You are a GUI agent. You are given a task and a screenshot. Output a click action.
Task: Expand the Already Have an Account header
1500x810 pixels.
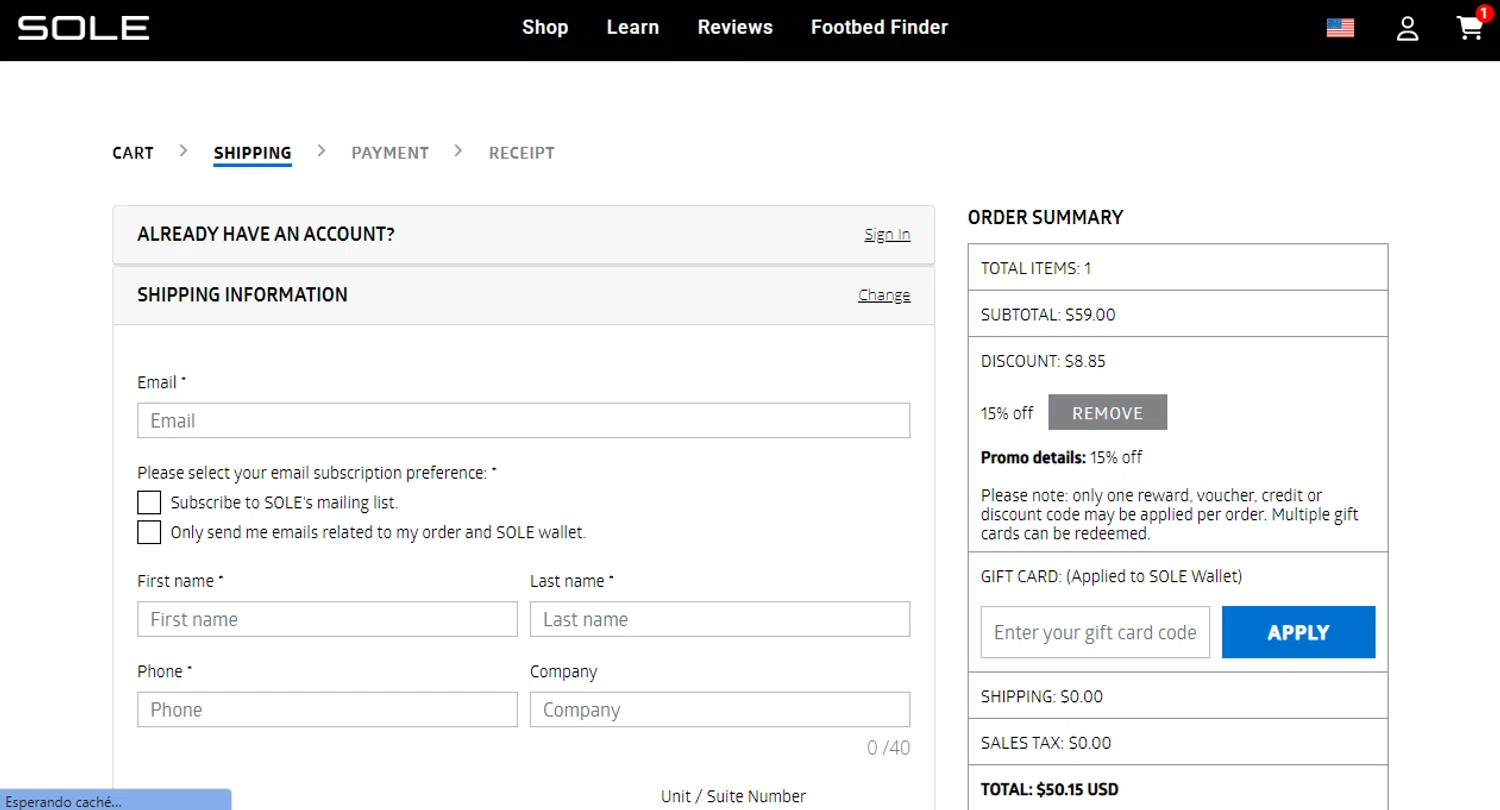coord(524,235)
